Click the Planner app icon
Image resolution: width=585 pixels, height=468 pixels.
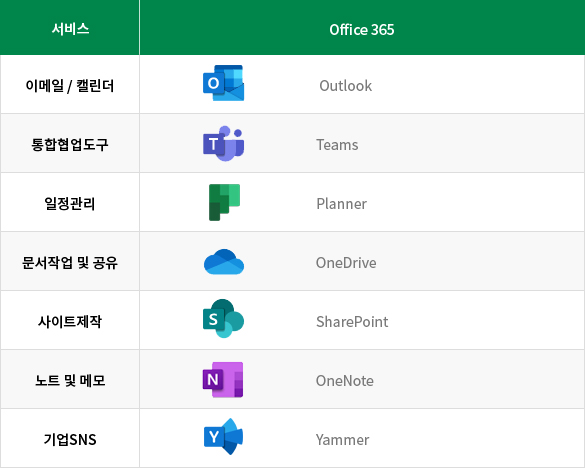tap(224, 202)
